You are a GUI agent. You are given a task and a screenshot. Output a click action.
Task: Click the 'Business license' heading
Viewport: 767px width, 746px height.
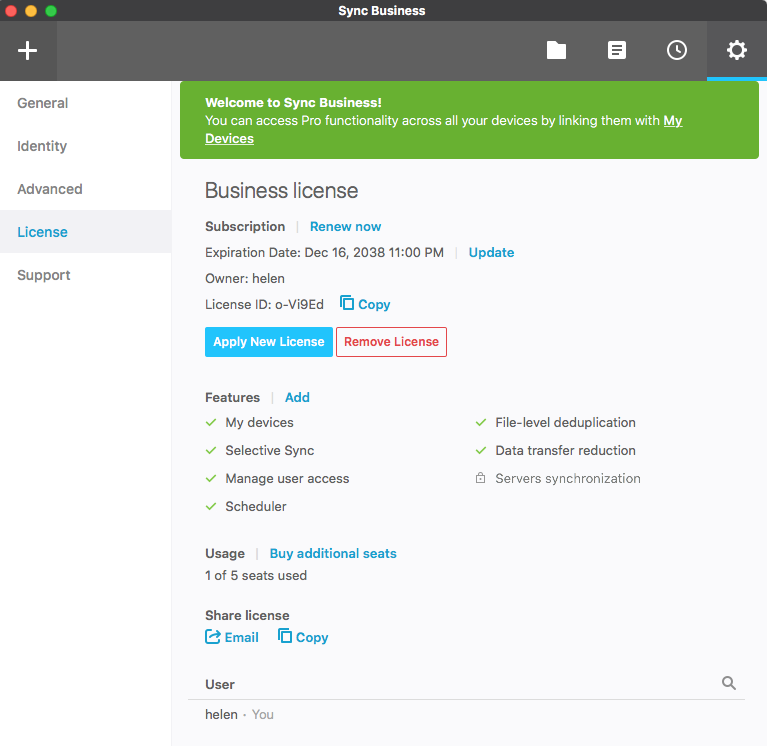(x=281, y=190)
